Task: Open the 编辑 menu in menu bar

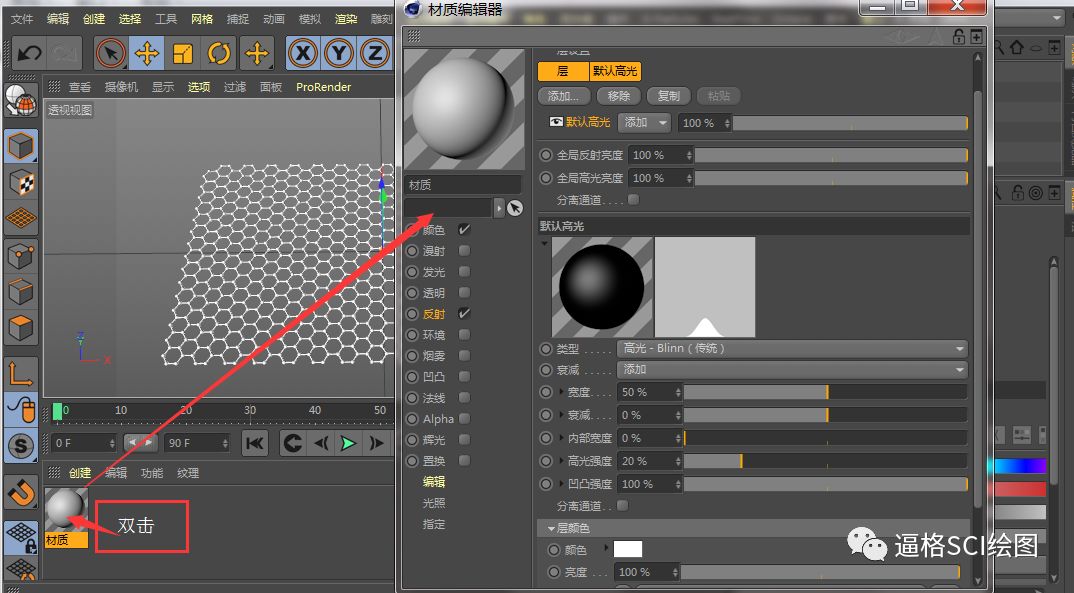Action: click(x=58, y=18)
